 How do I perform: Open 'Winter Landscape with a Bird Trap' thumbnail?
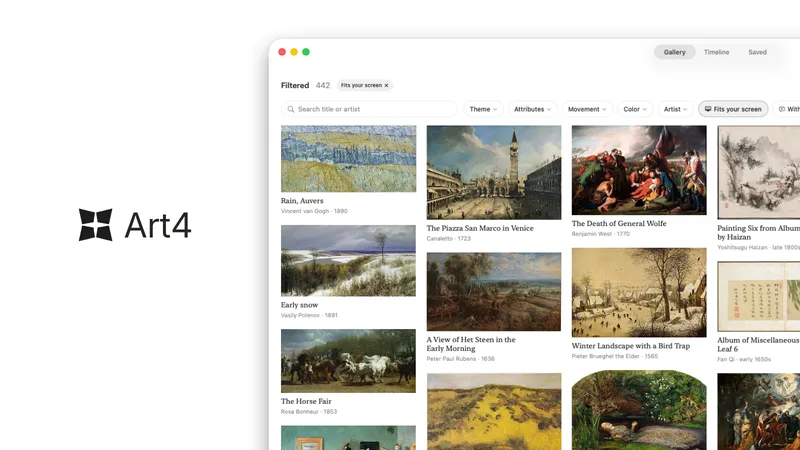coord(639,292)
